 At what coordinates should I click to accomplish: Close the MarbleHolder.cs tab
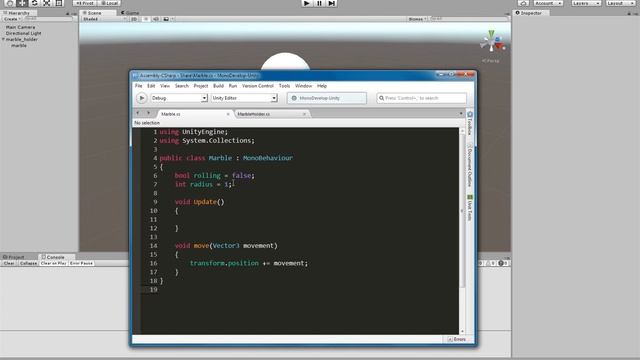point(304,114)
